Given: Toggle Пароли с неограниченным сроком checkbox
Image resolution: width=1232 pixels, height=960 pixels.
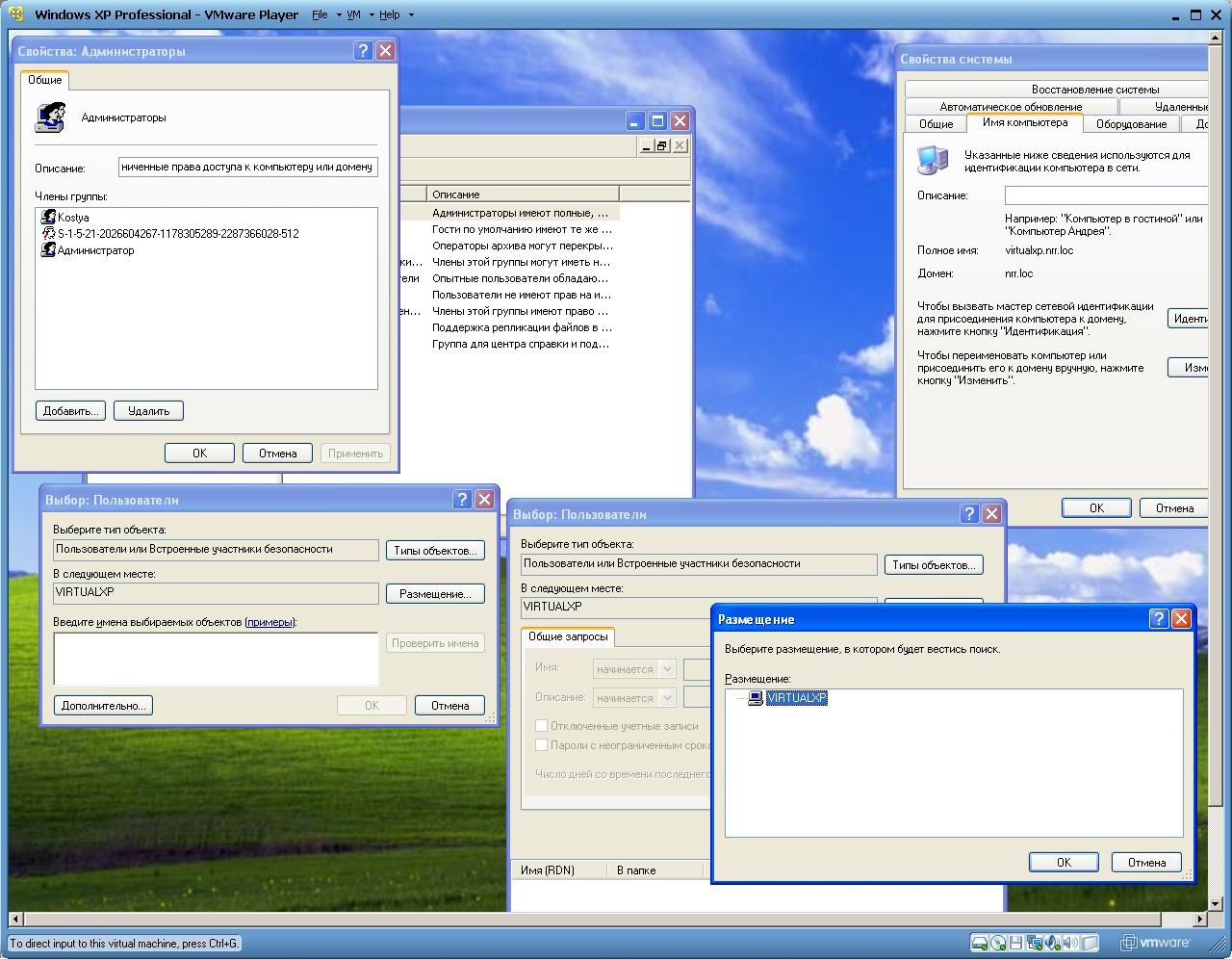Looking at the screenshot, I should tap(541, 744).
